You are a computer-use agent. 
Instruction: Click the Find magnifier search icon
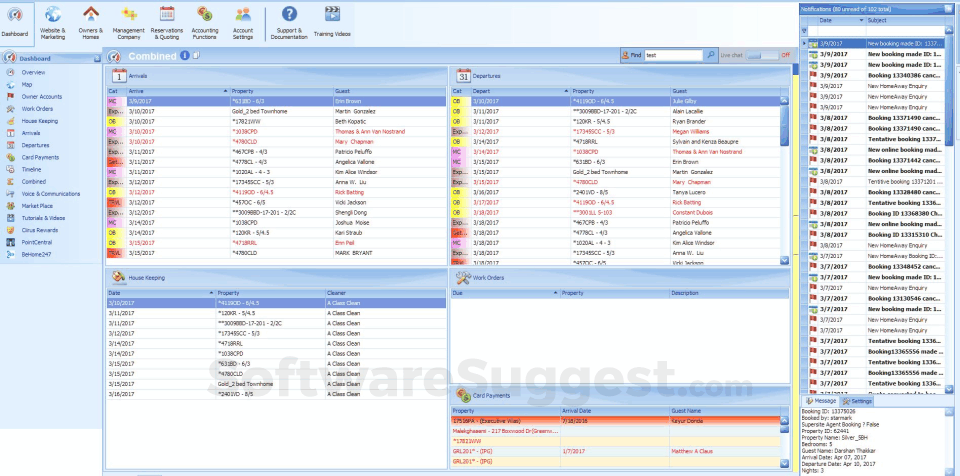point(710,55)
